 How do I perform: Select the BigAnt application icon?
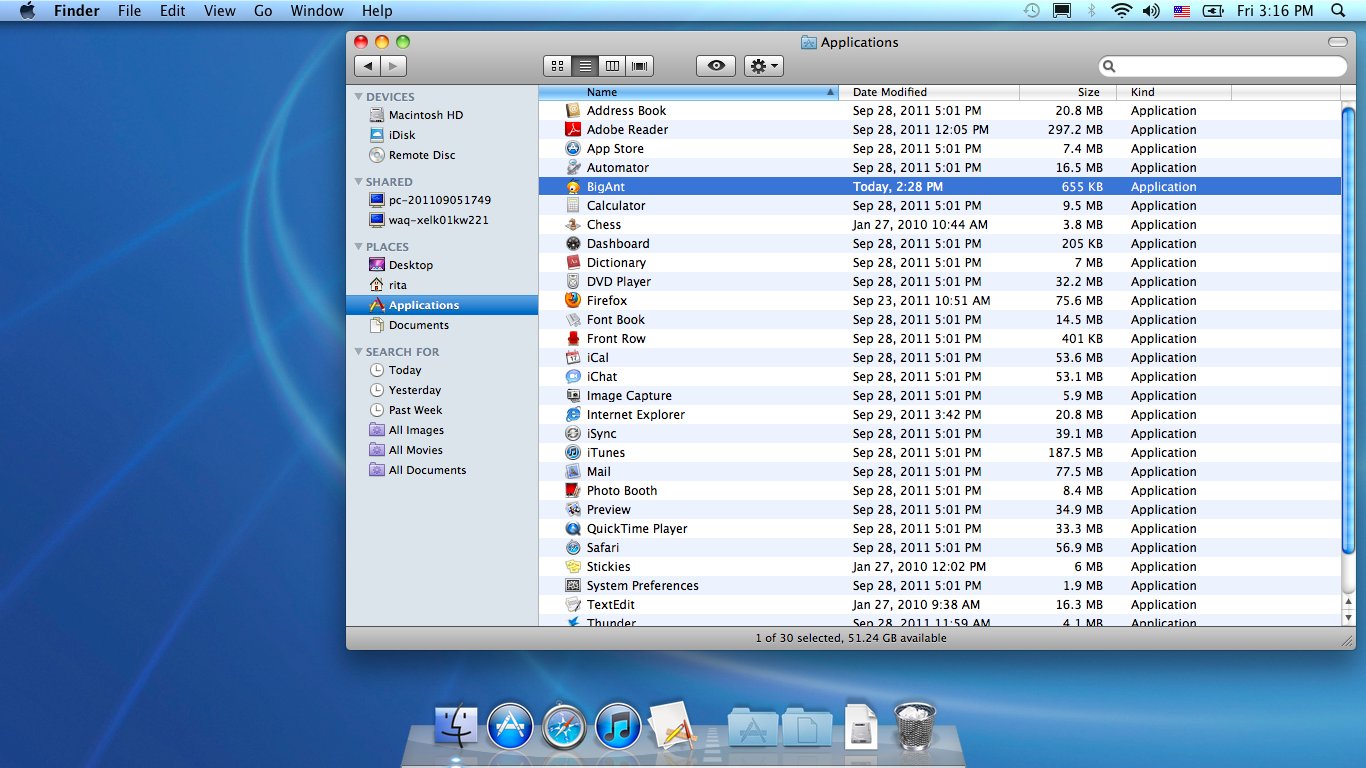click(x=573, y=187)
